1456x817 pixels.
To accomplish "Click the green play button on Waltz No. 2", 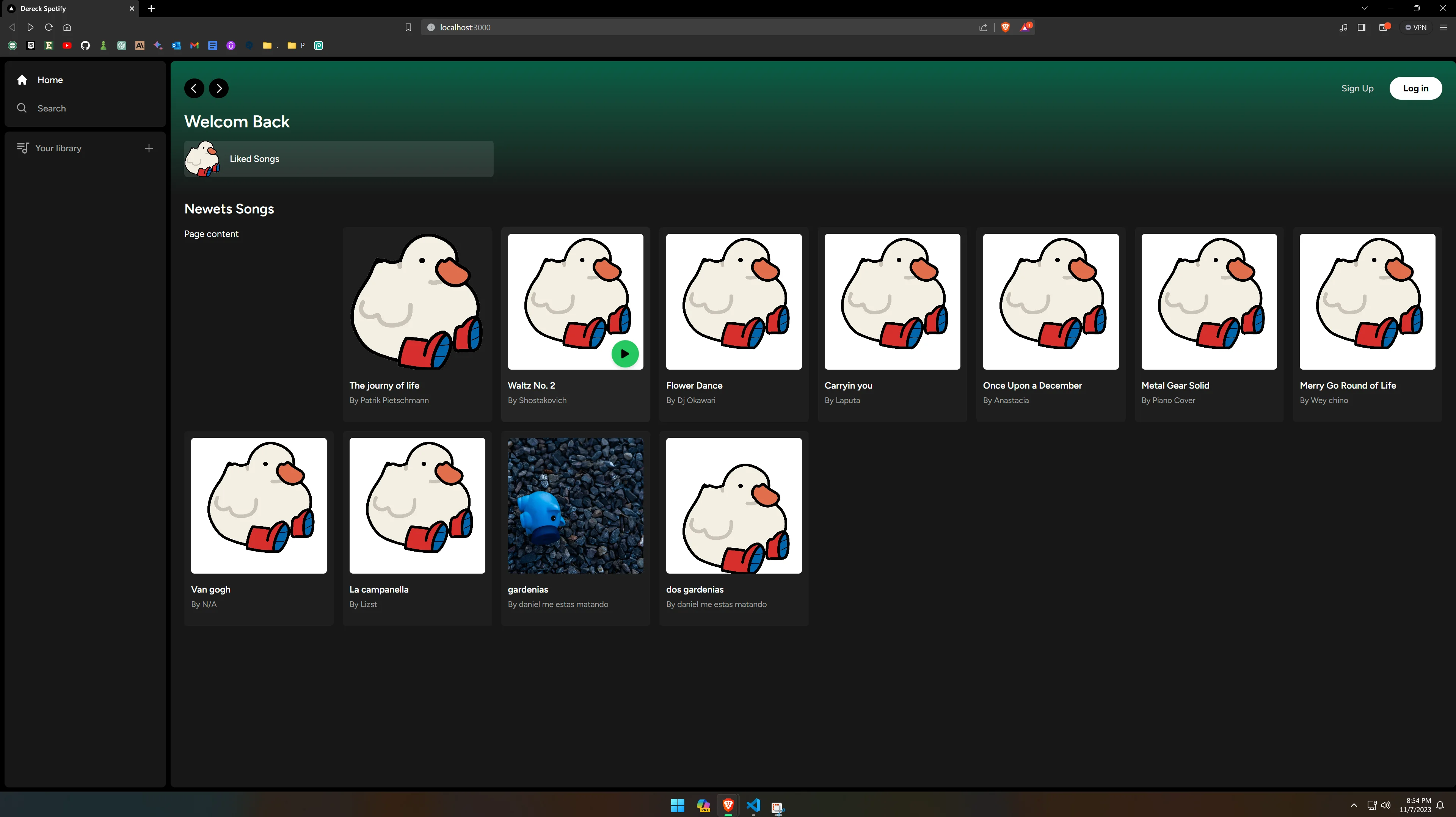I will coord(624,354).
